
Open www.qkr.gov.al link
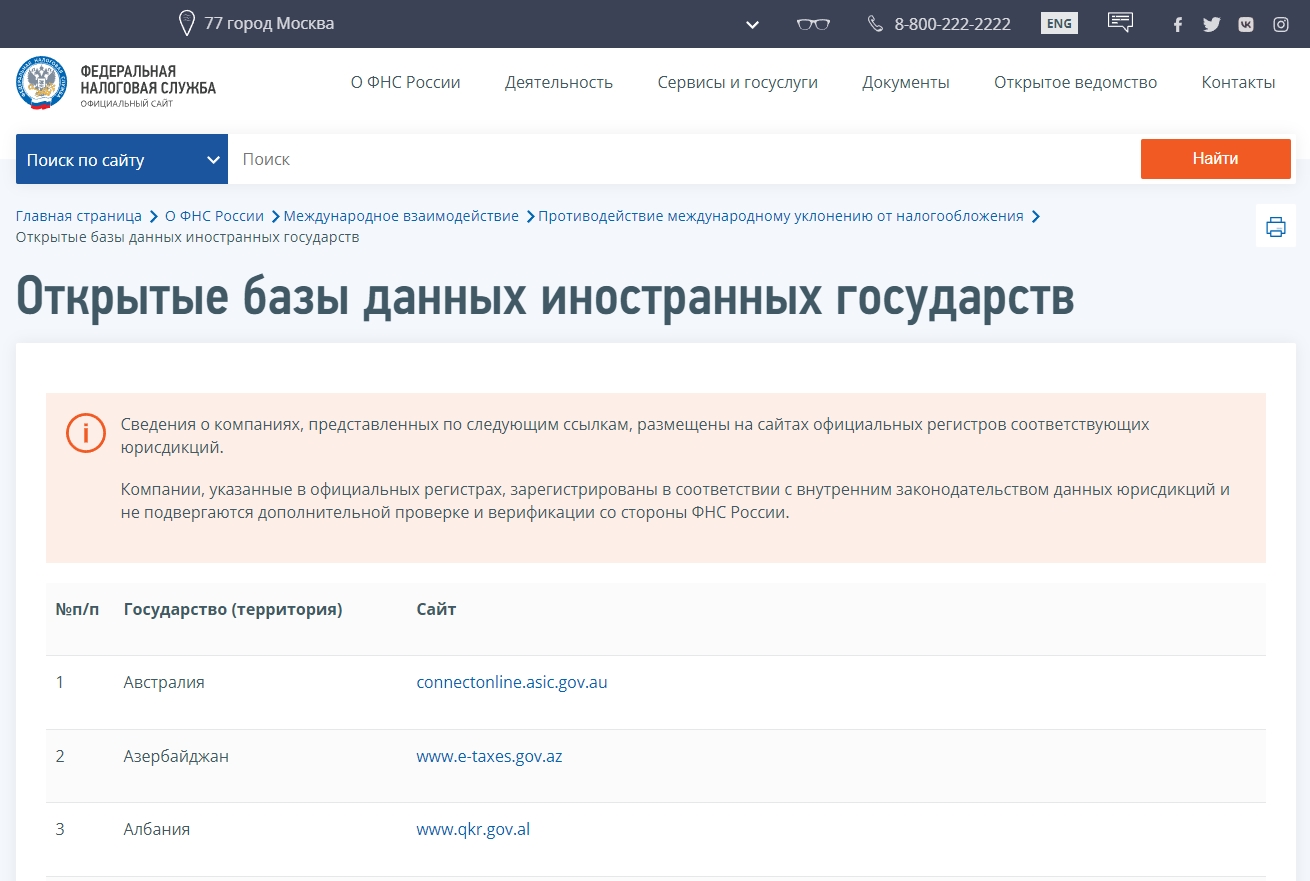pos(473,829)
